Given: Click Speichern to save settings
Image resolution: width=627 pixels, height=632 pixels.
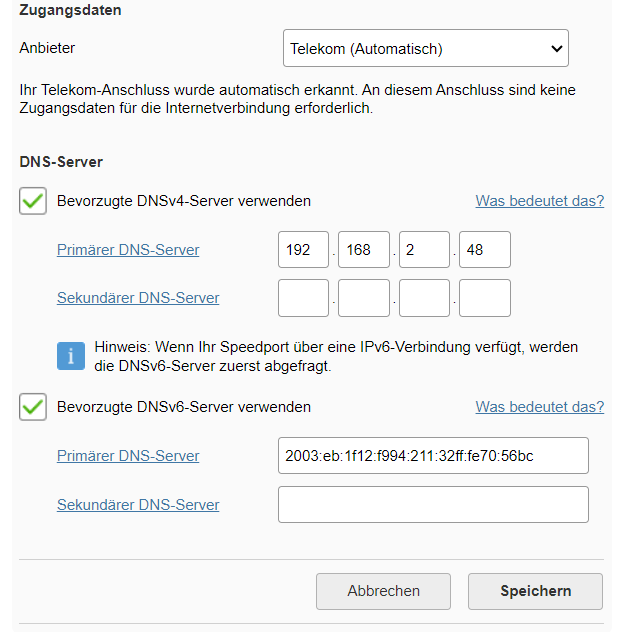Looking at the screenshot, I should click(x=535, y=591).
